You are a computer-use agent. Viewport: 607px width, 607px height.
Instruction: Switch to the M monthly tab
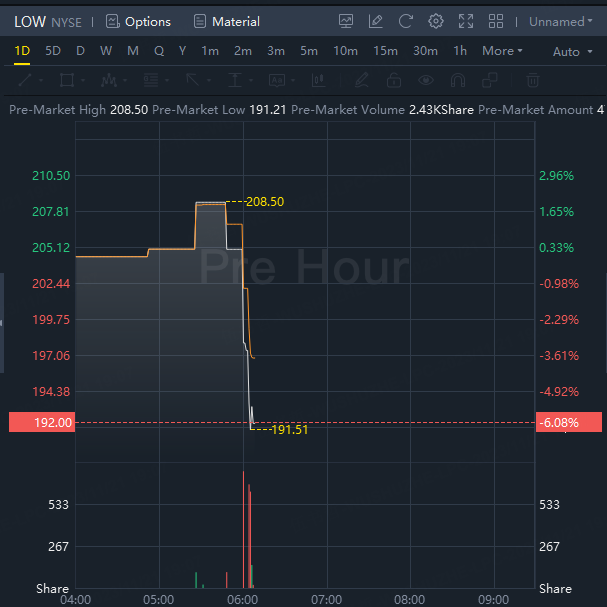coord(133,51)
